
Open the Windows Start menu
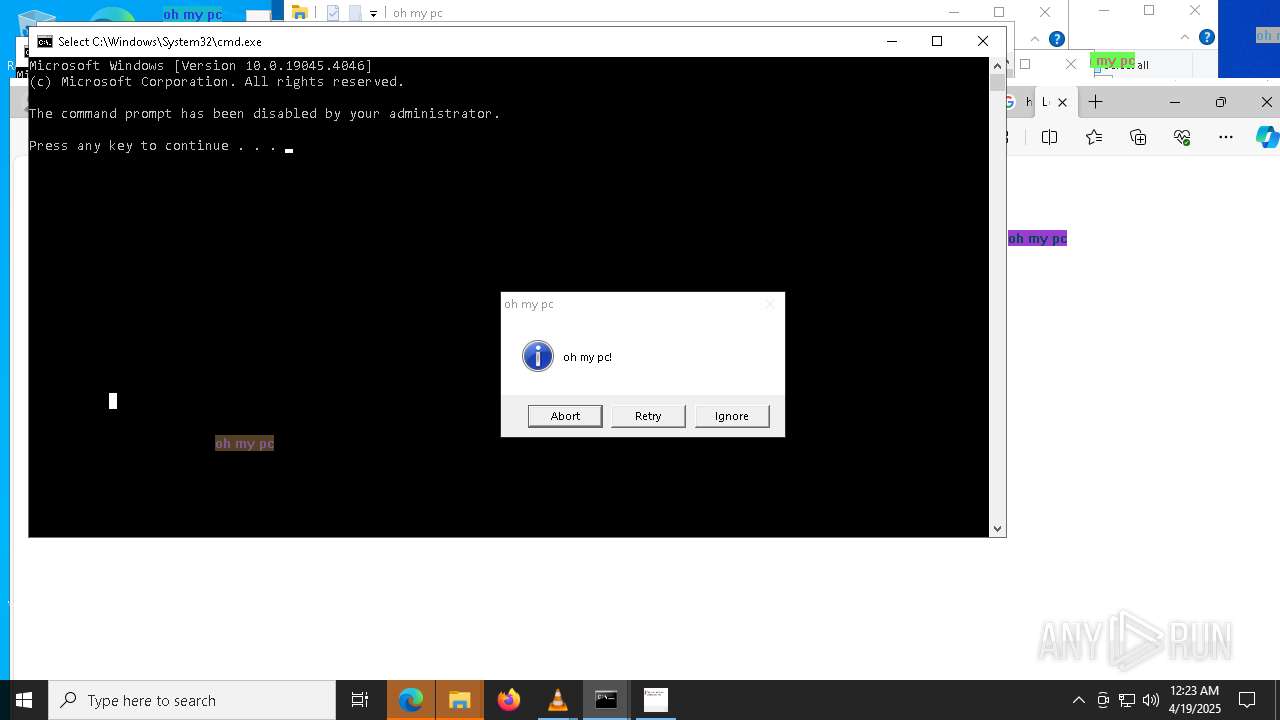coord(24,700)
